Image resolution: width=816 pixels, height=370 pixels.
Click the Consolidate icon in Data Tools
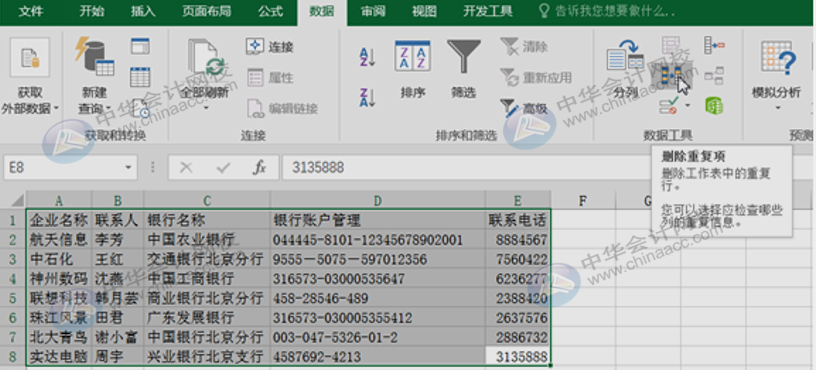tap(714, 45)
